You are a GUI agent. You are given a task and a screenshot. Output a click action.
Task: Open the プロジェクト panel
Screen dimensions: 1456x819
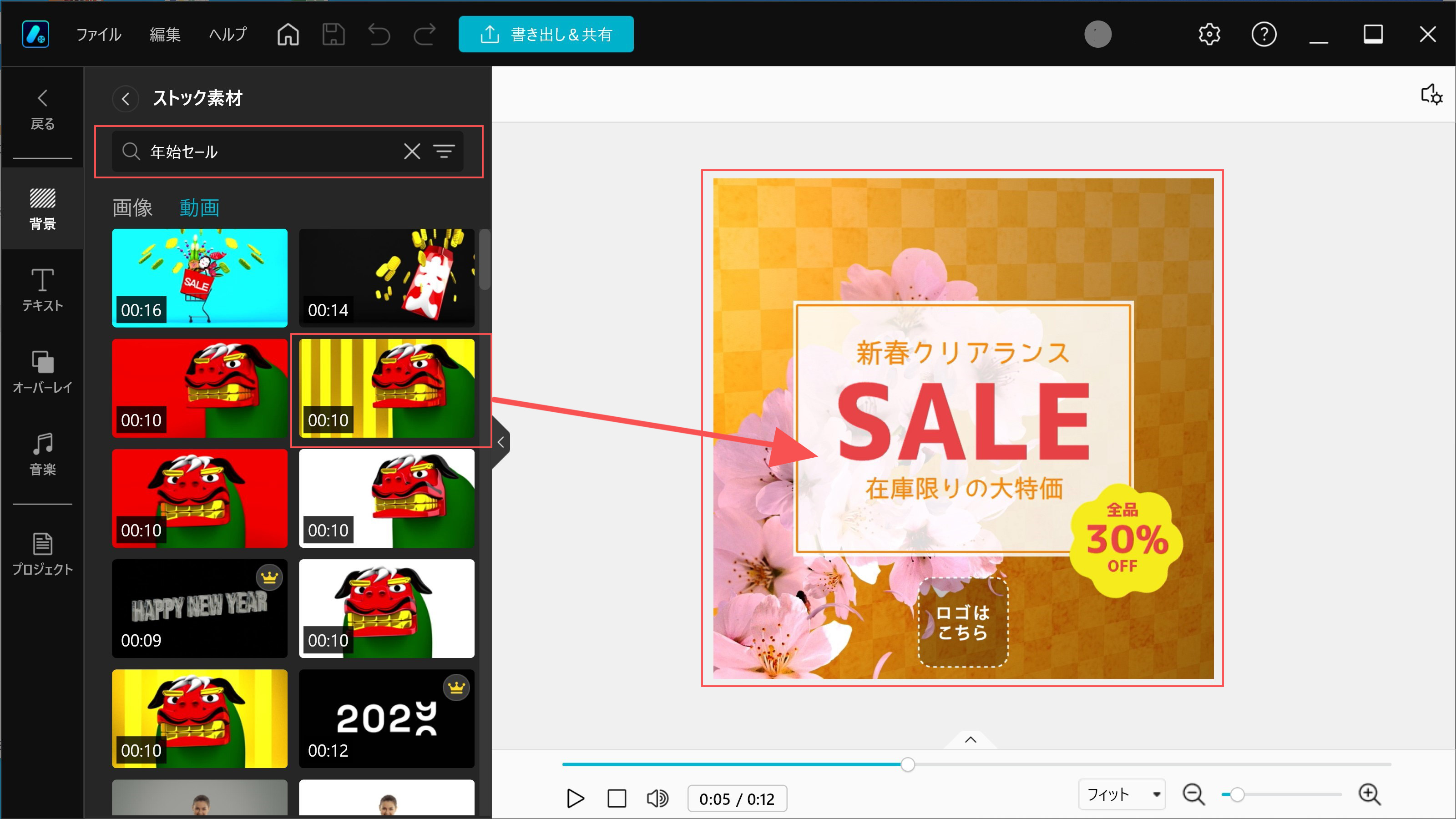click(x=42, y=554)
